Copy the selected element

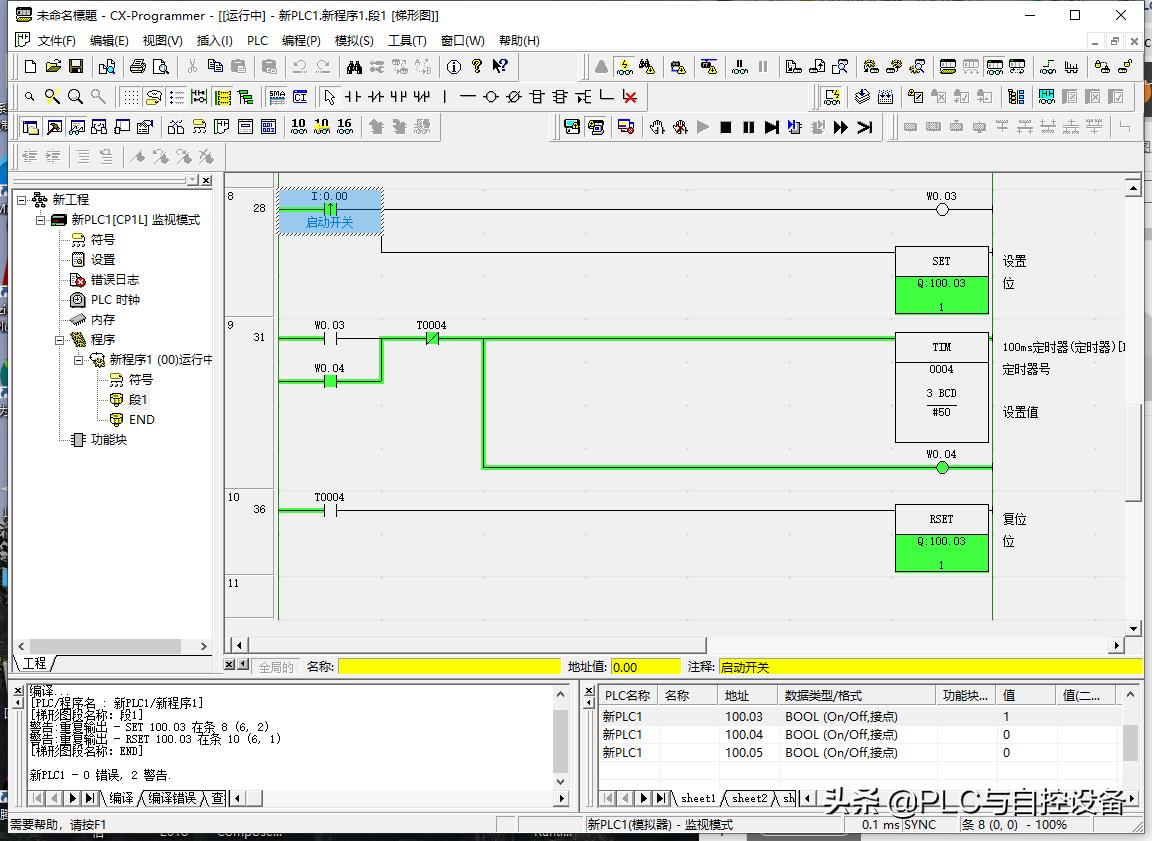pos(215,67)
